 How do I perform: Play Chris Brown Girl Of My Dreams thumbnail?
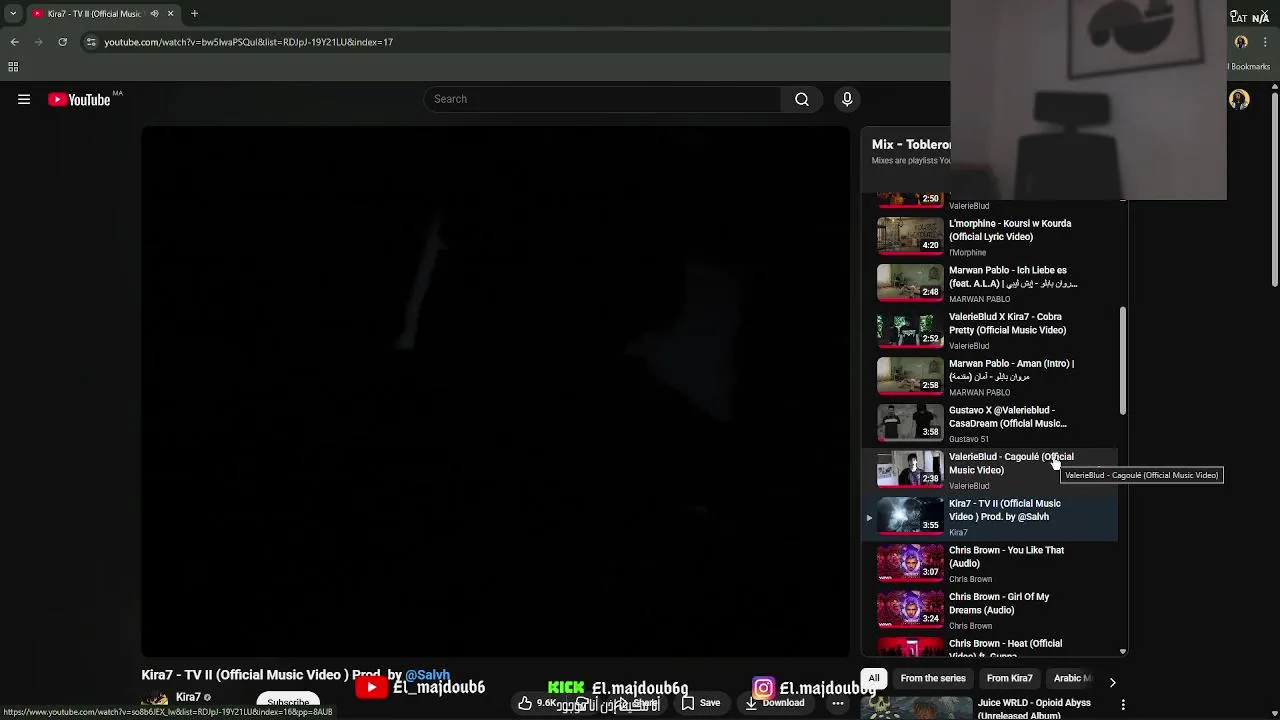(x=910, y=609)
